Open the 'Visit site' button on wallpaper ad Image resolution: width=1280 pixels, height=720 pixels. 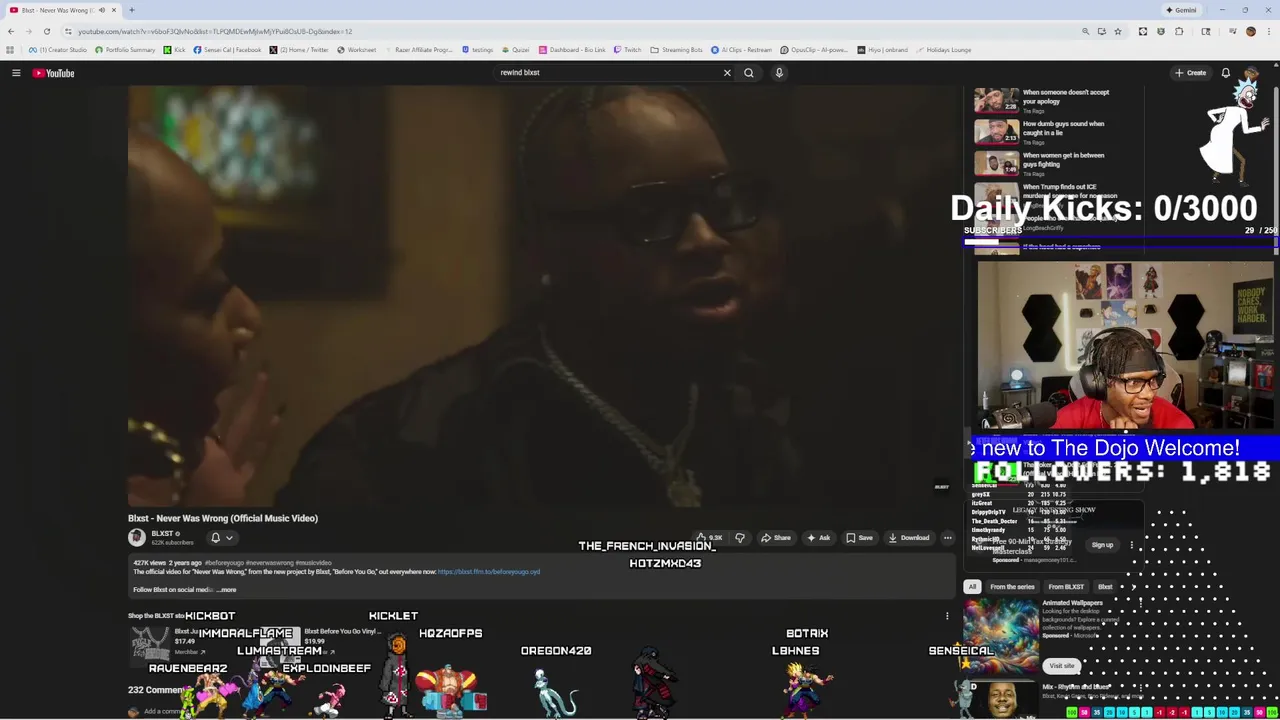[1062, 666]
